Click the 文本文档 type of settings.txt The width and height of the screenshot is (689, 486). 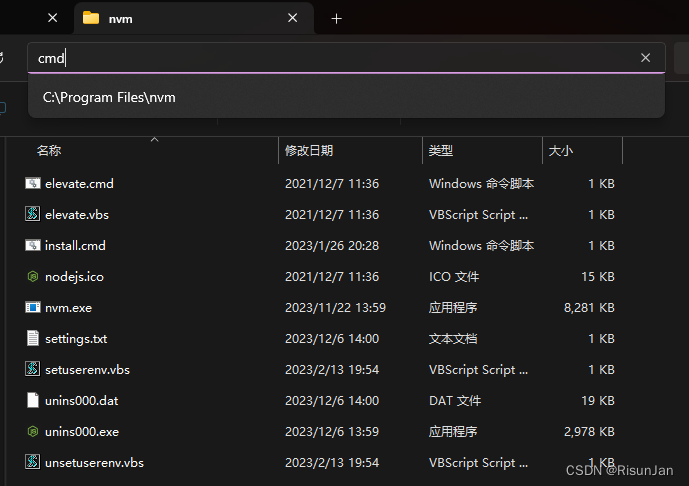[453, 339]
